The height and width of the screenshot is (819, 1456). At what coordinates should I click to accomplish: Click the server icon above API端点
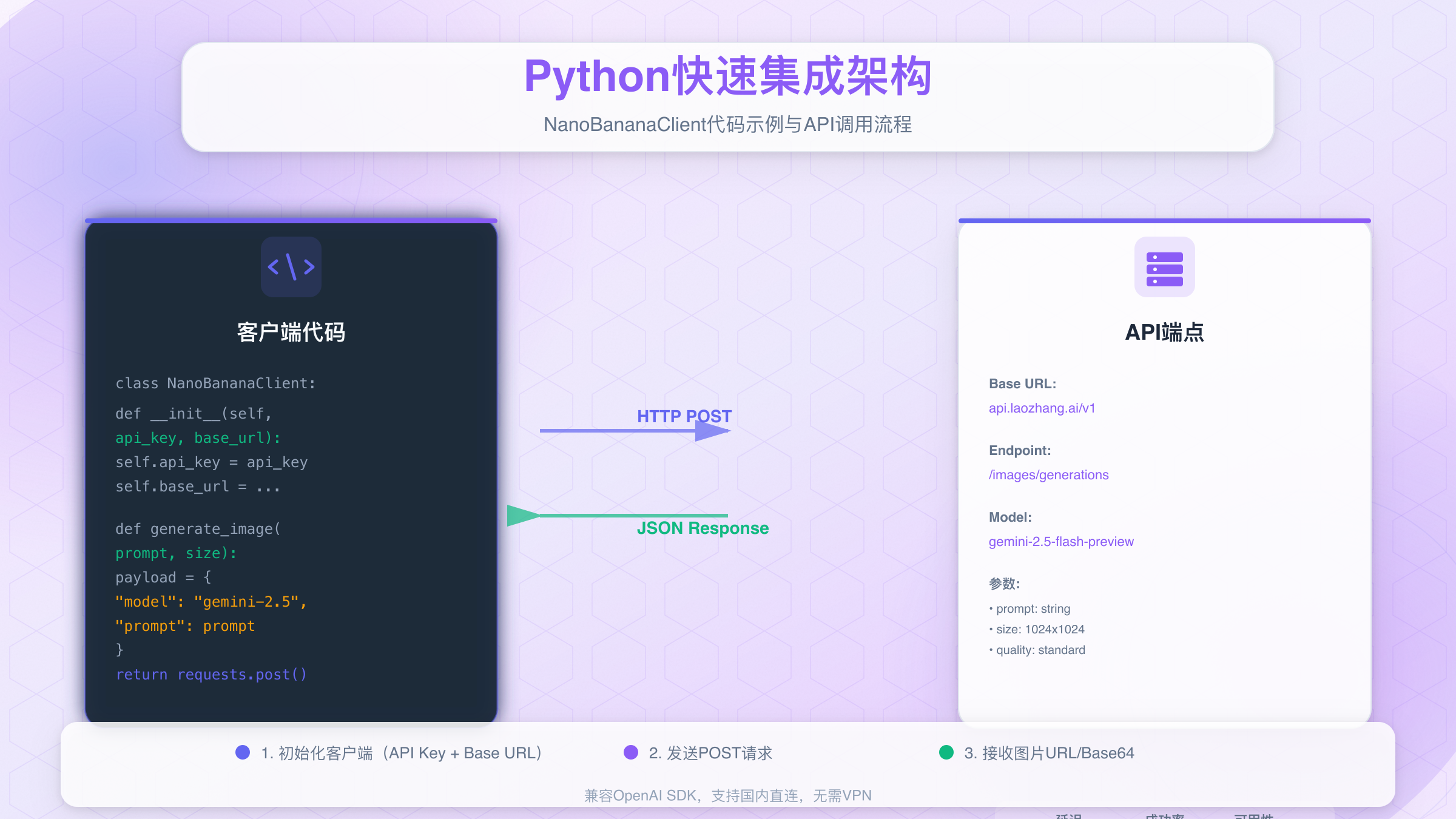(1164, 268)
